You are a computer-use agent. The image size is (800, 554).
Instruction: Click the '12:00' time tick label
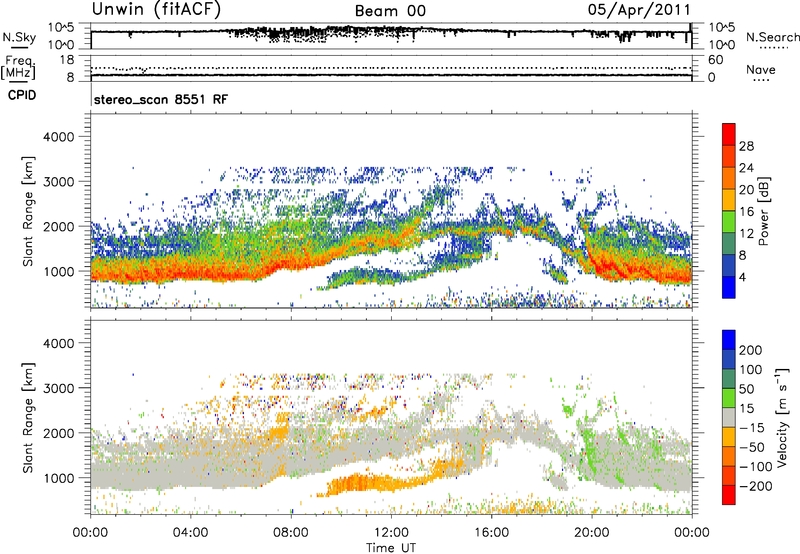pyautogui.click(x=391, y=533)
